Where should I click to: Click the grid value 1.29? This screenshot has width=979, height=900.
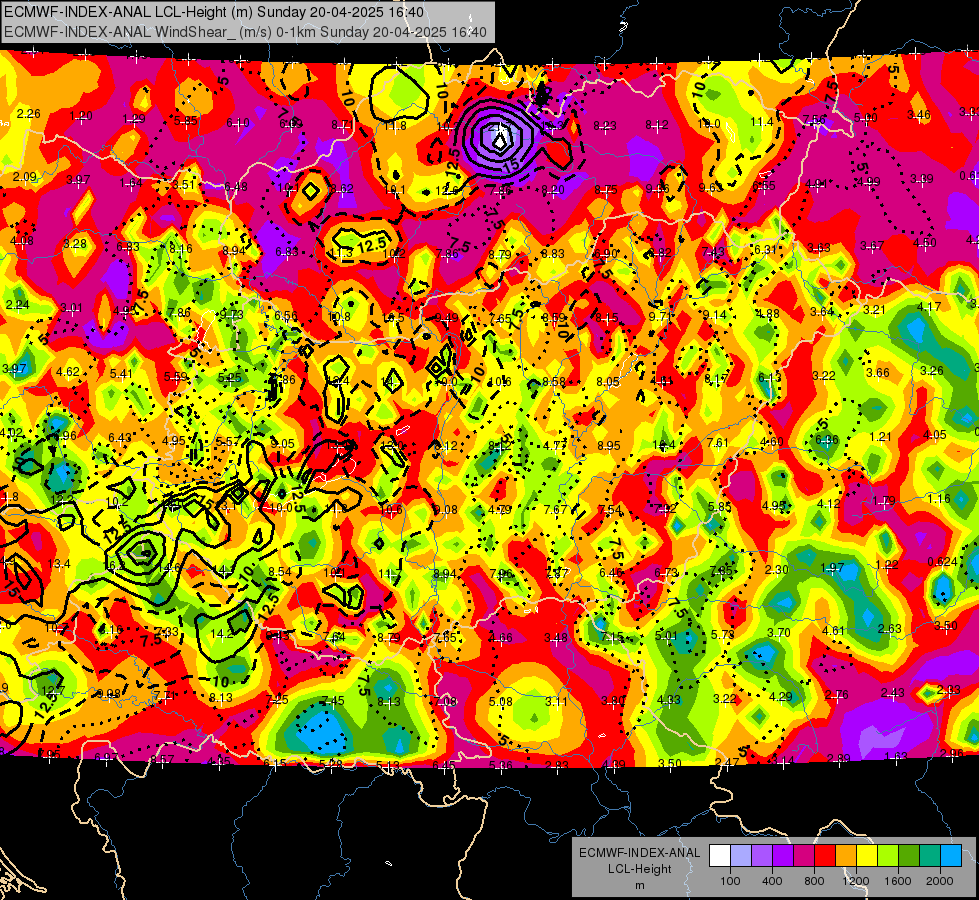click(x=134, y=119)
